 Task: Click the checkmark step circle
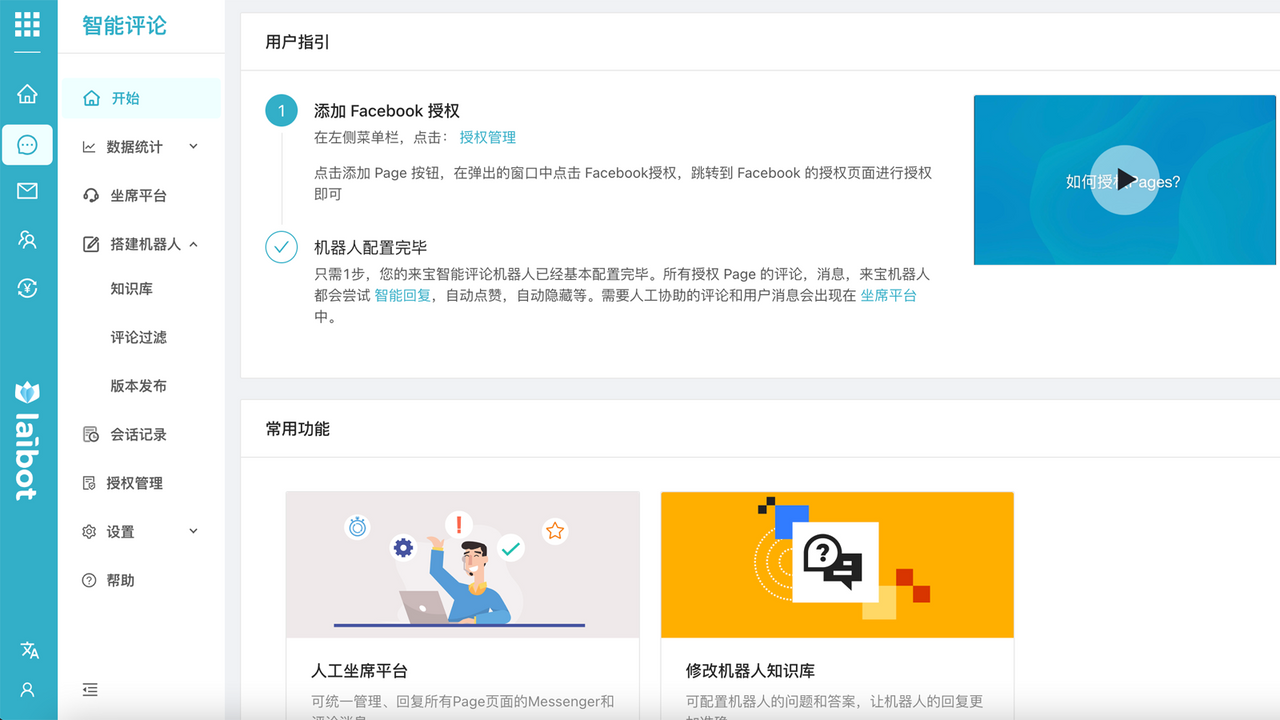pyautogui.click(x=281, y=247)
